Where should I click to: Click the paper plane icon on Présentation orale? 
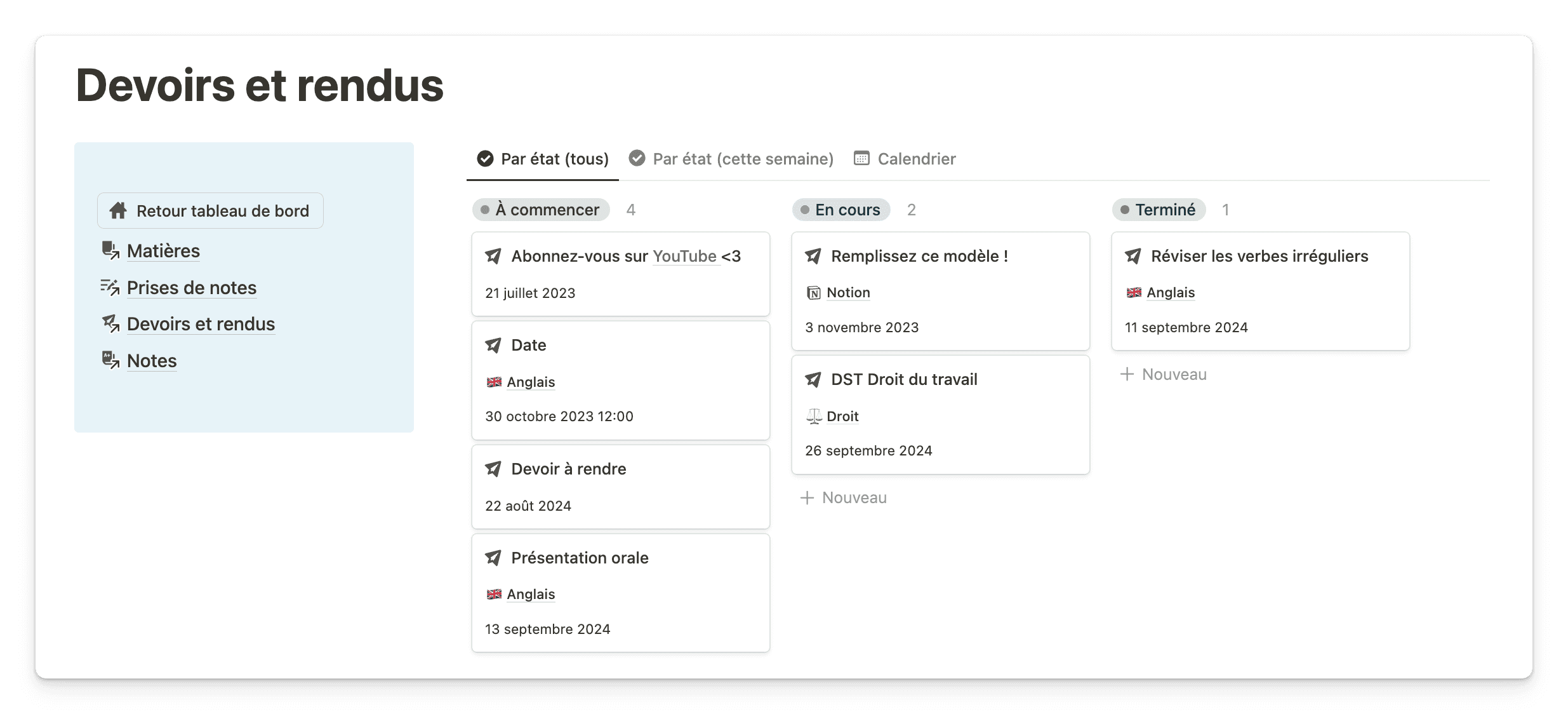click(x=493, y=558)
